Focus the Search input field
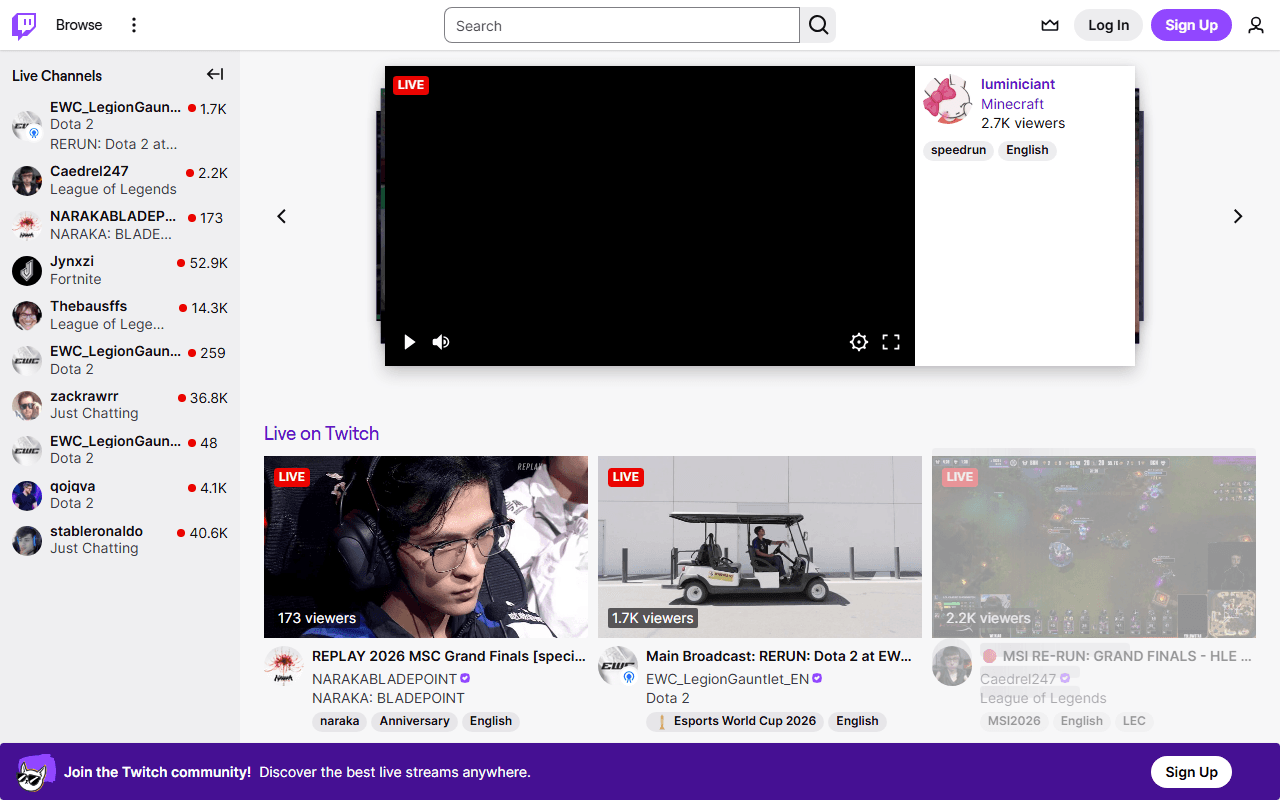This screenshot has width=1280, height=800. pos(622,26)
